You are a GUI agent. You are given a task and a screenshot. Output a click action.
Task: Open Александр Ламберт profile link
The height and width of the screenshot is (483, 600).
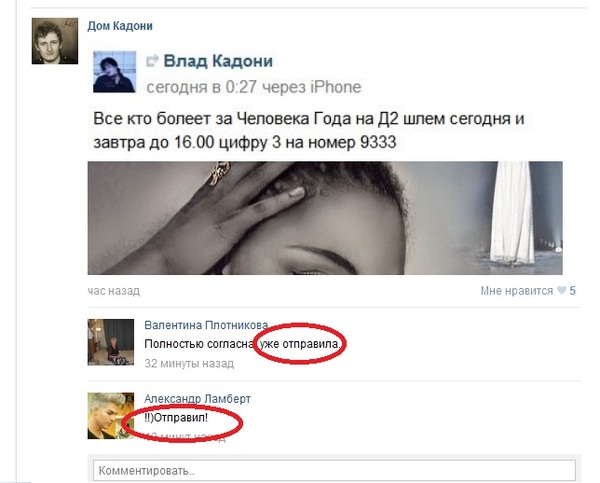(197, 399)
